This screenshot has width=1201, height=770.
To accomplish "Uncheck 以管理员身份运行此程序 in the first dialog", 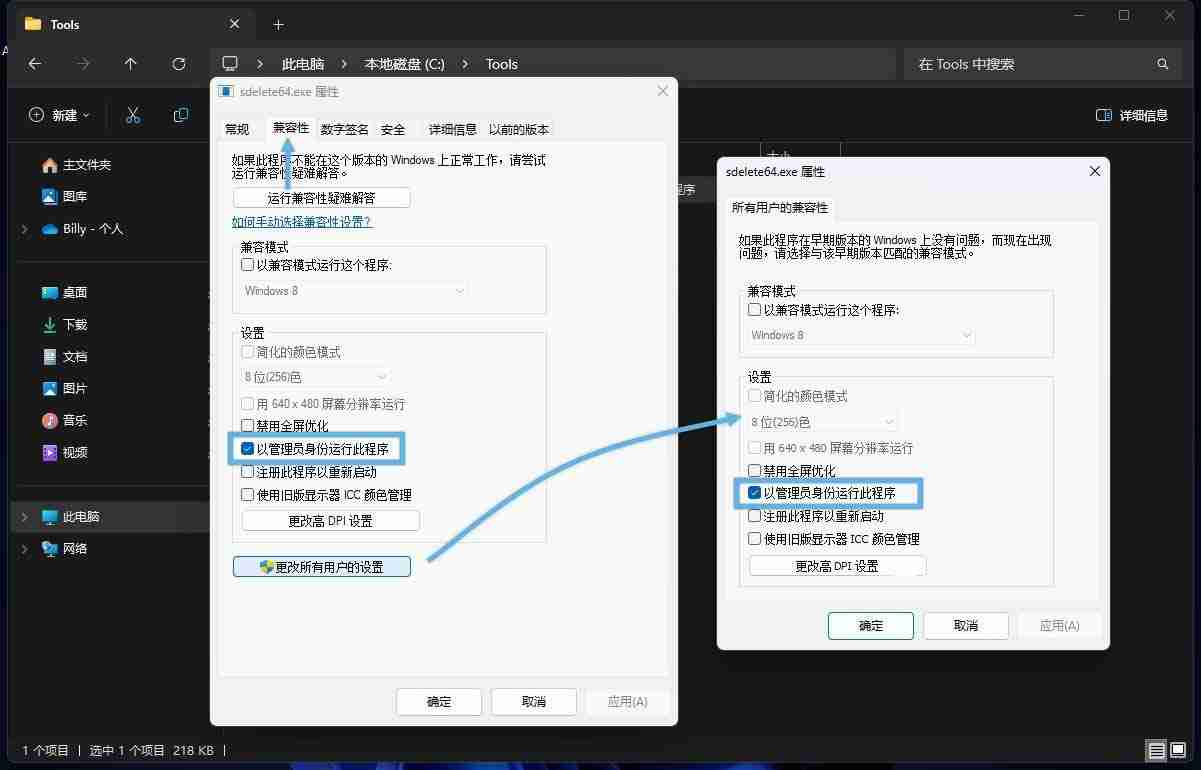I will 247,448.
